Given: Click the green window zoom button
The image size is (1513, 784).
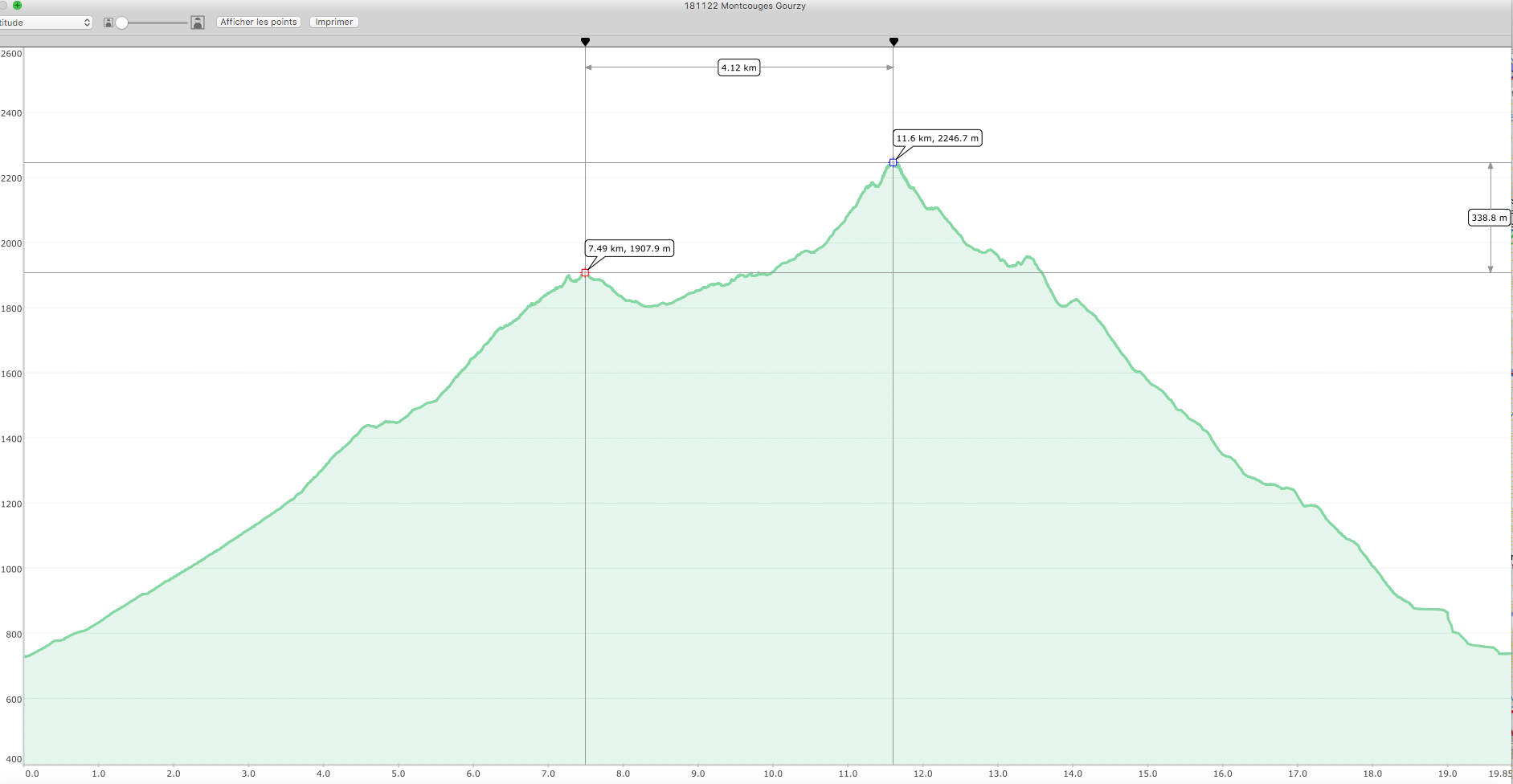Looking at the screenshot, I should pyautogui.click(x=17, y=5).
